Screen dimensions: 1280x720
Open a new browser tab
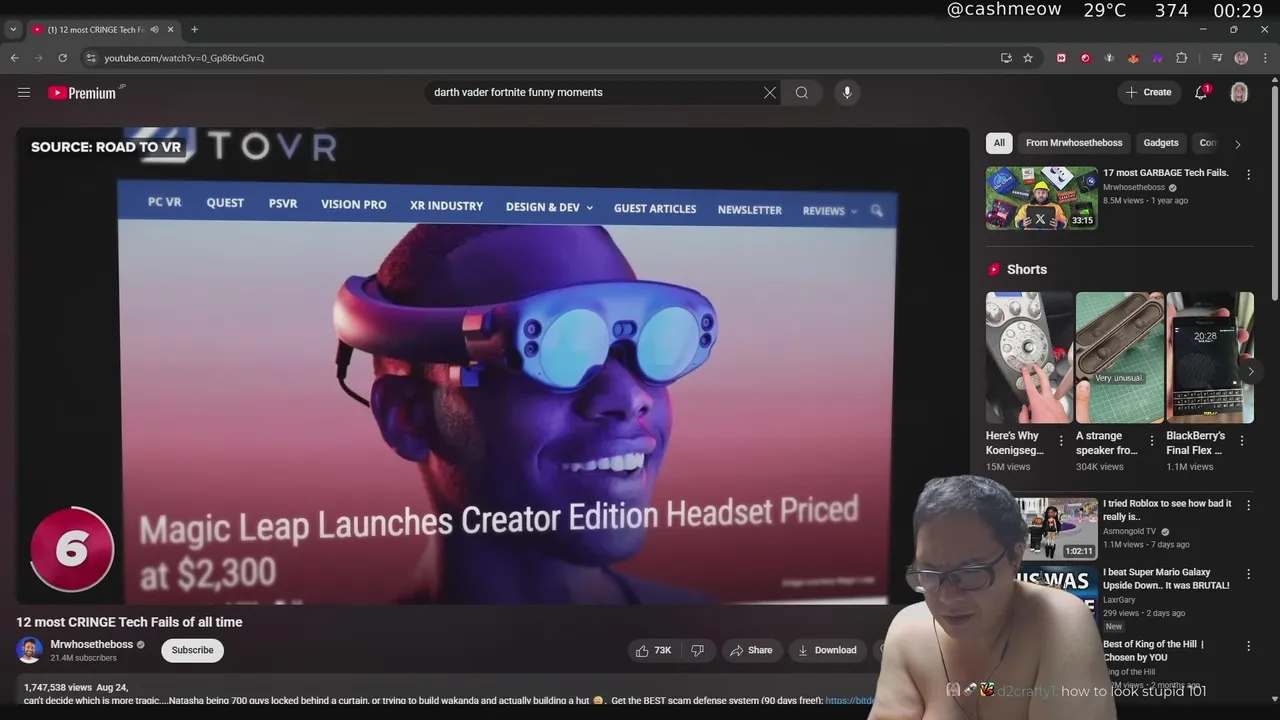pyautogui.click(x=194, y=29)
